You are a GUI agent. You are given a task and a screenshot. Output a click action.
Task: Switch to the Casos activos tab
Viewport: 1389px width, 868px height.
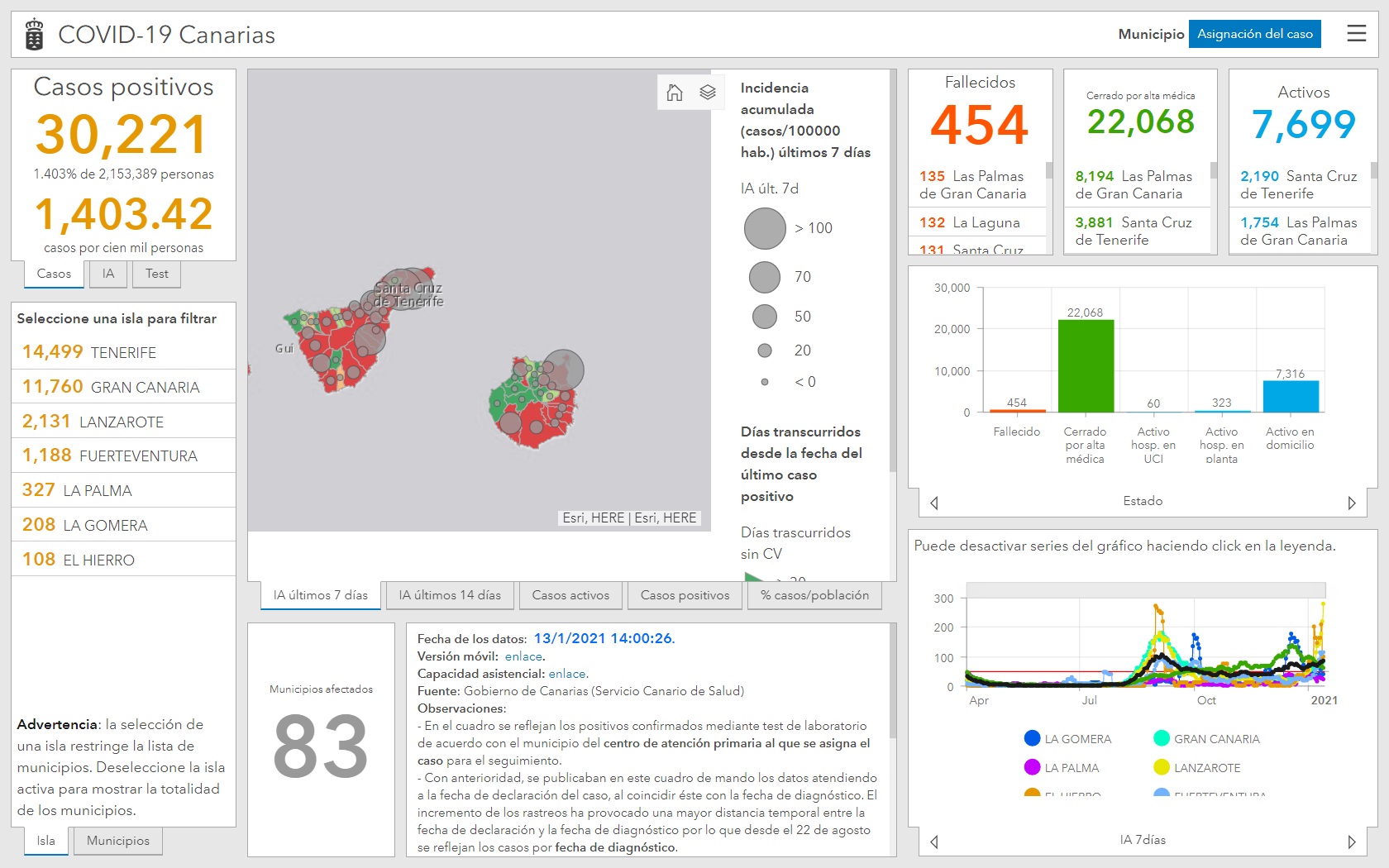click(x=570, y=595)
